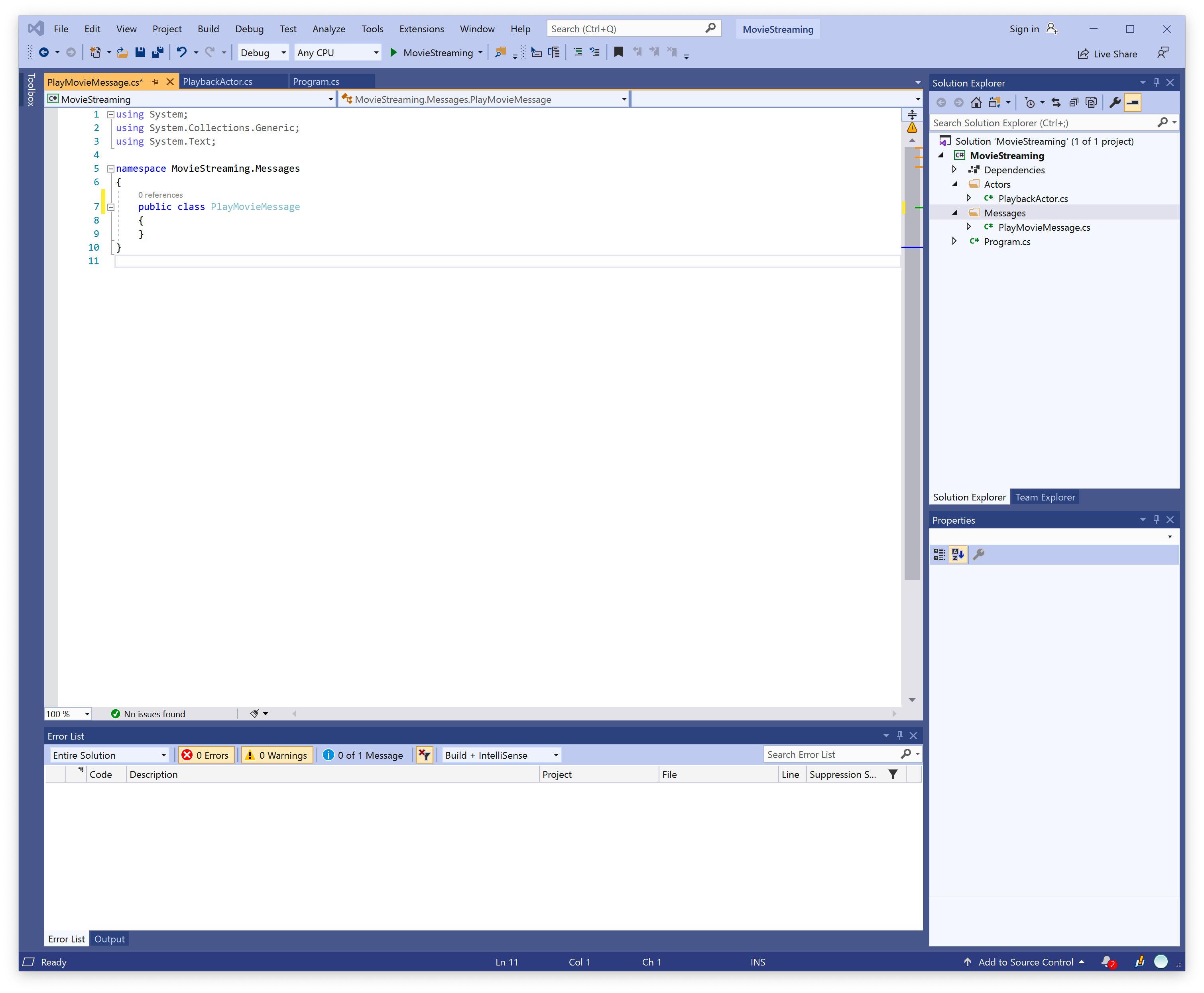Screen dimensions: 1204x993
Task: Toggle the 0 of 1 Message filter
Action: click(x=363, y=755)
